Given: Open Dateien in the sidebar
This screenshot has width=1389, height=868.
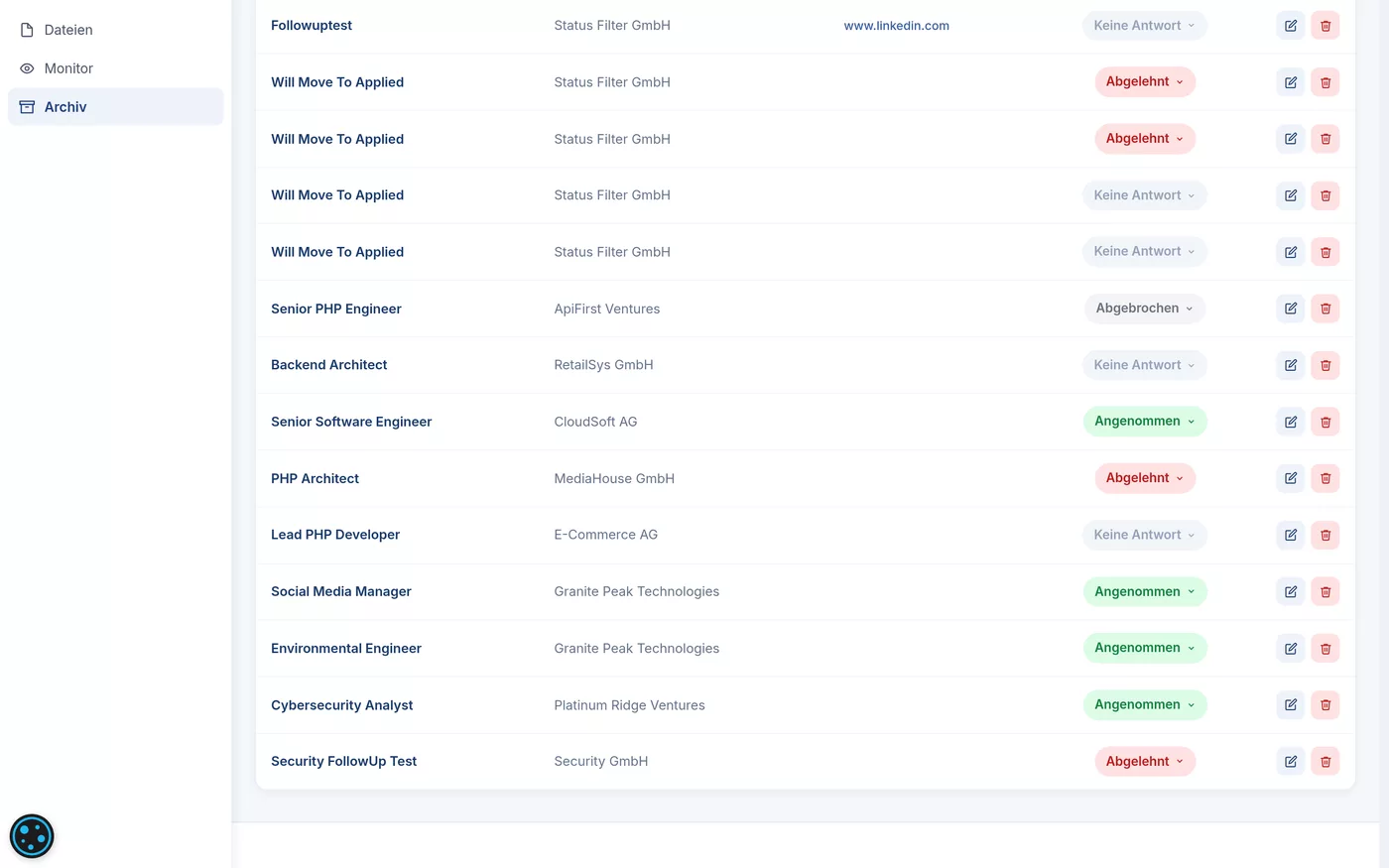Looking at the screenshot, I should (115, 30).
